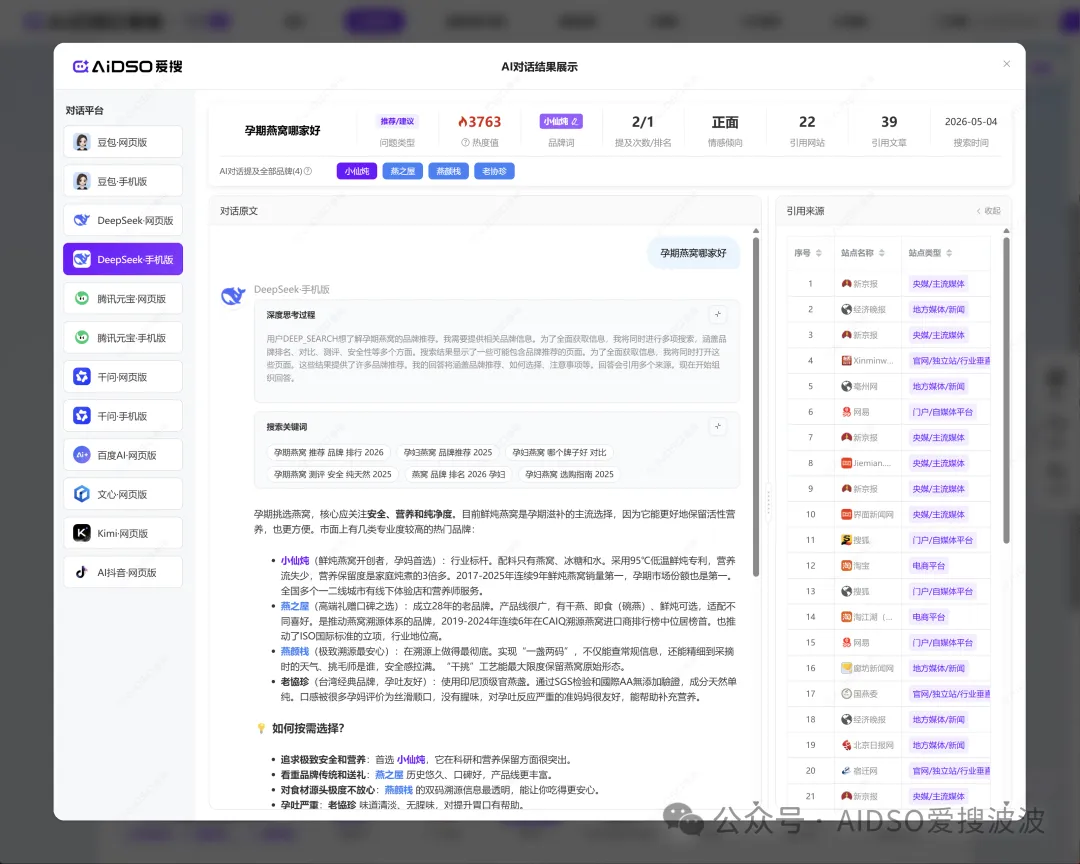The image size is (1080, 864).
Task: Click the 孕期燕窝哪家好 user message bubble
Action: (x=693, y=253)
